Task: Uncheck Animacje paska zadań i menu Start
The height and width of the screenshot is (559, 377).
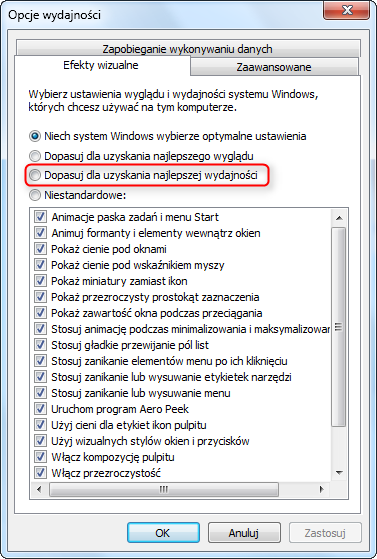Action: pyautogui.click(x=40, y=216)
